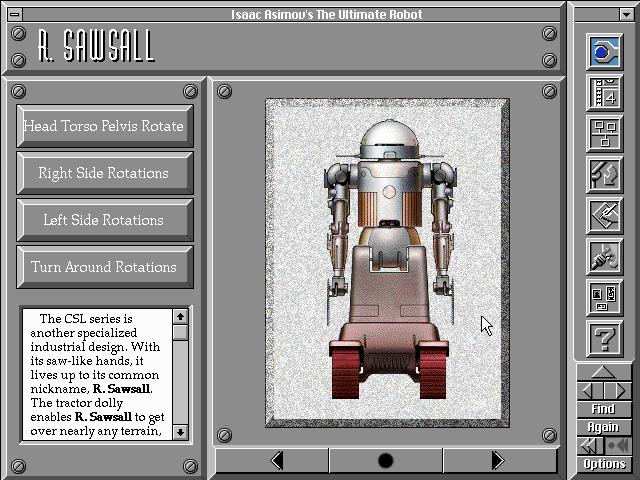Click the description scrollbar thumb
This screenshot has width=640, height=480.
180,332
